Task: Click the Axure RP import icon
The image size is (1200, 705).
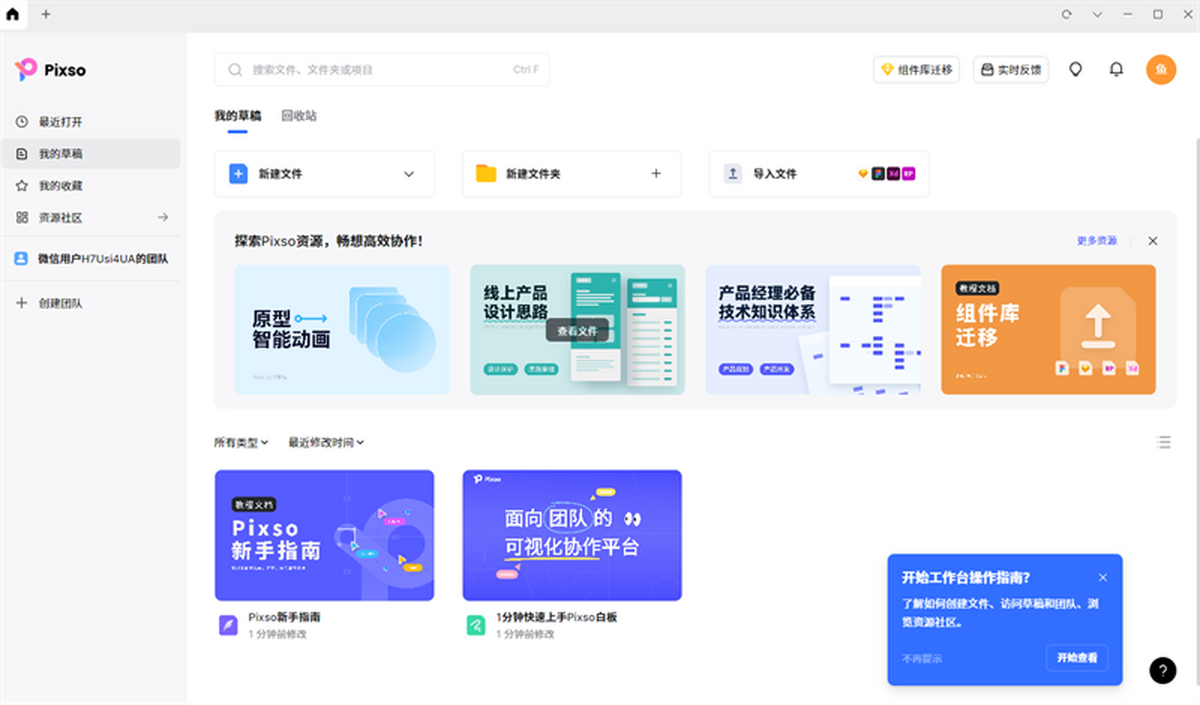Action: point(908,174)
